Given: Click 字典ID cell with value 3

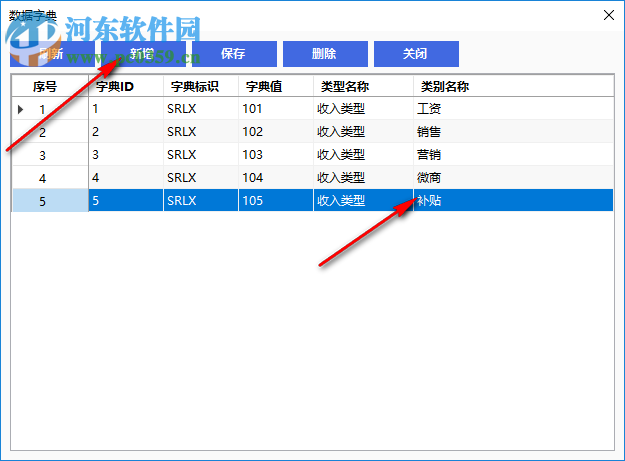Looking at the screenshot, I should (126, 155).
